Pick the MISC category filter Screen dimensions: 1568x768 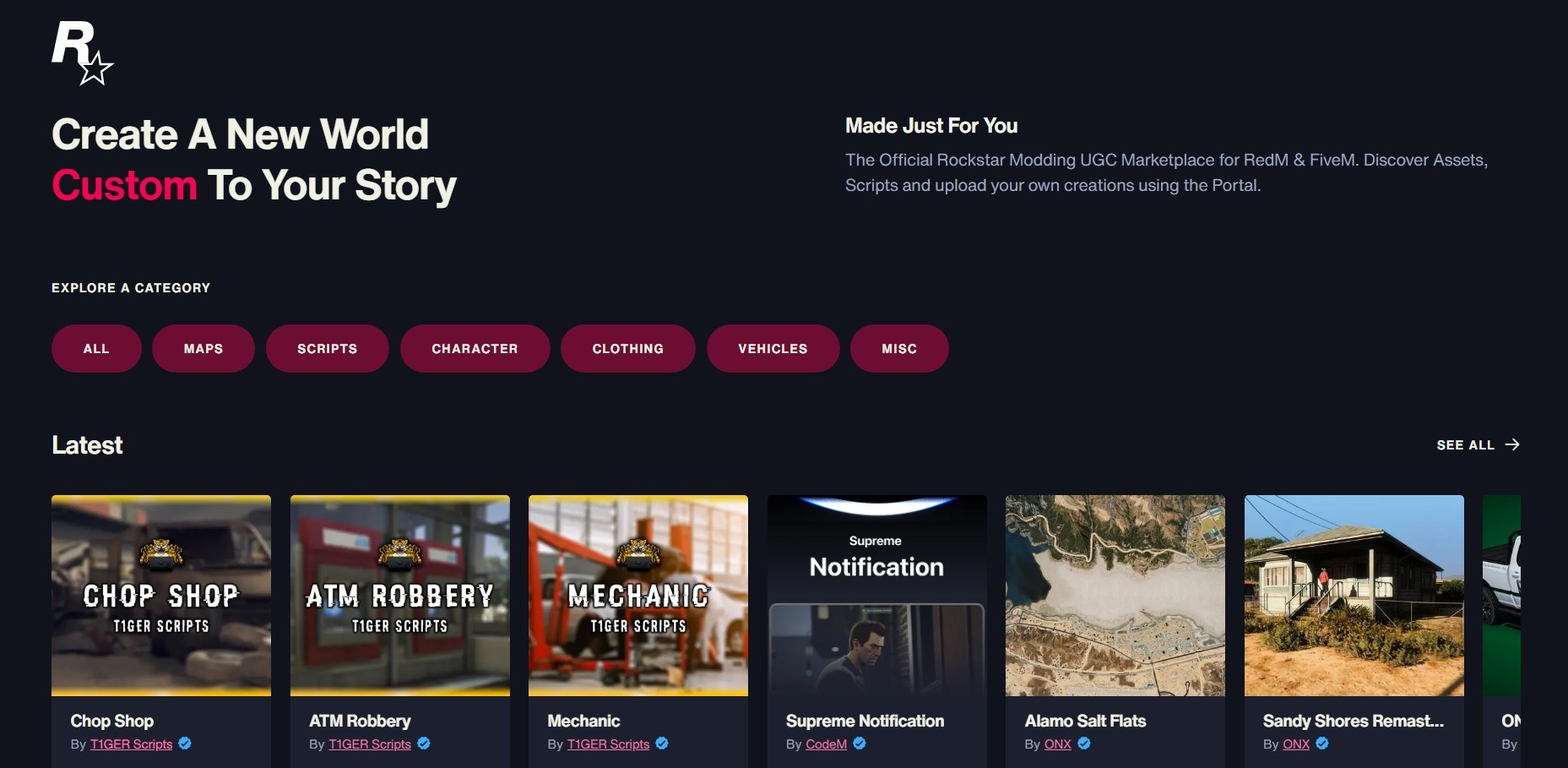point(899,348)
